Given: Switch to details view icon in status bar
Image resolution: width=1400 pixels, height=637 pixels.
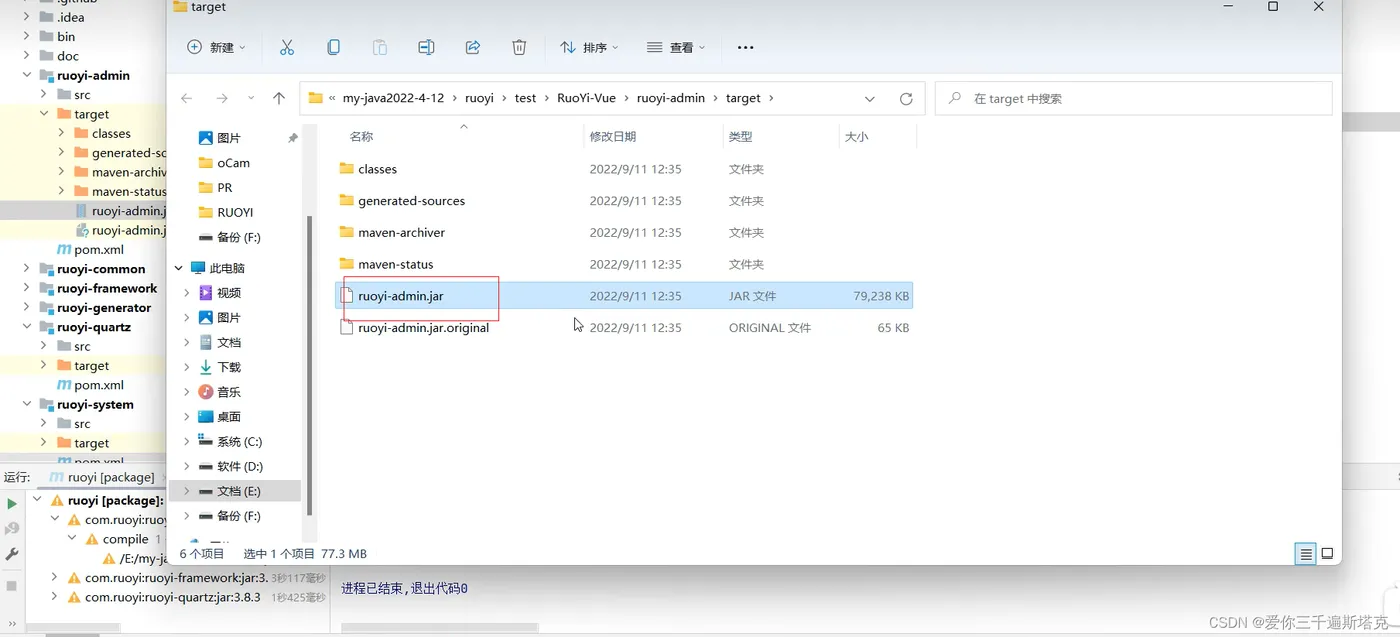Looking at the screenshot, I should pyautogui.click(x=1305, y=553).
